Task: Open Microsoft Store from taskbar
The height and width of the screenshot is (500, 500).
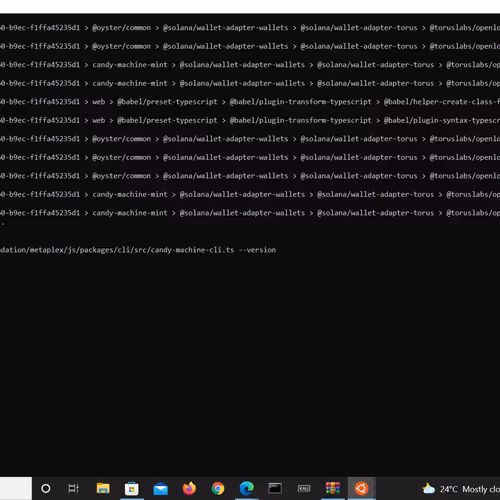Action: pos(132,489)
